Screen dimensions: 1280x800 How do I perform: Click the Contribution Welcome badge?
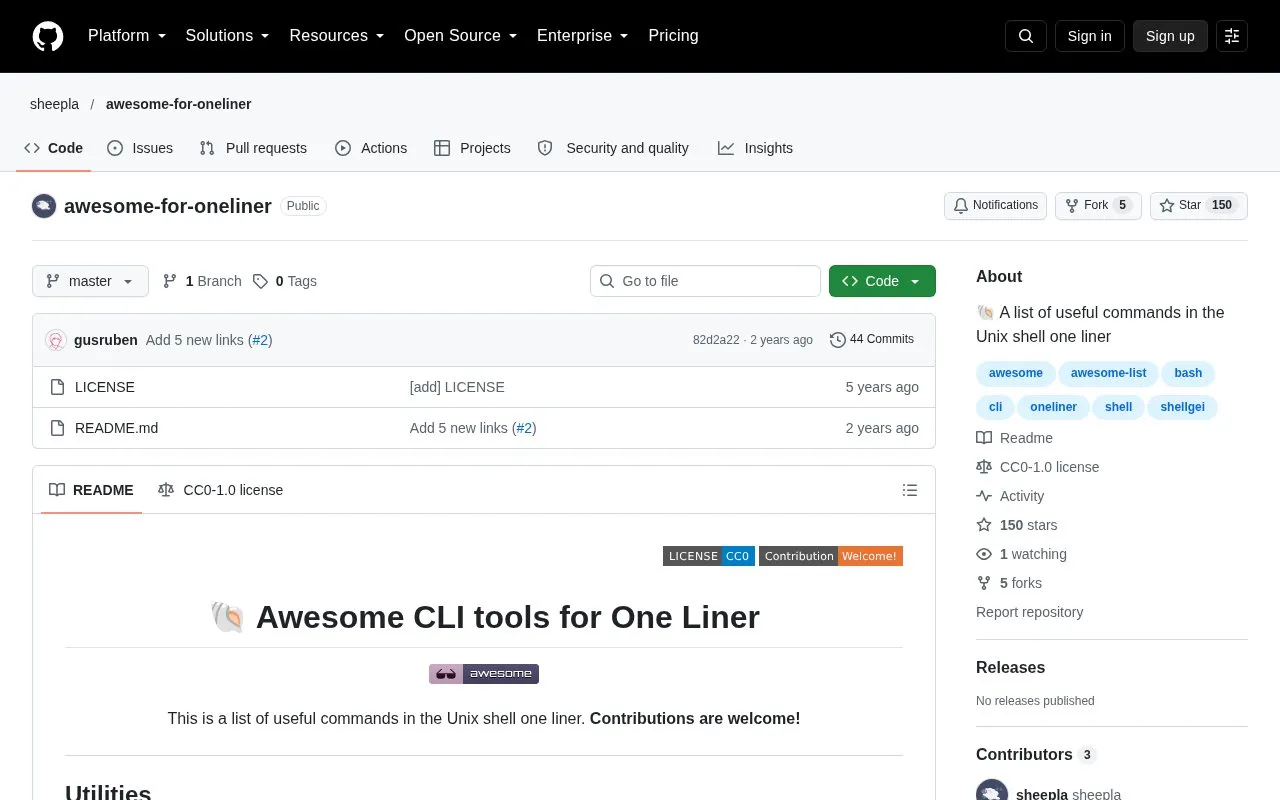tap(831, 556)
